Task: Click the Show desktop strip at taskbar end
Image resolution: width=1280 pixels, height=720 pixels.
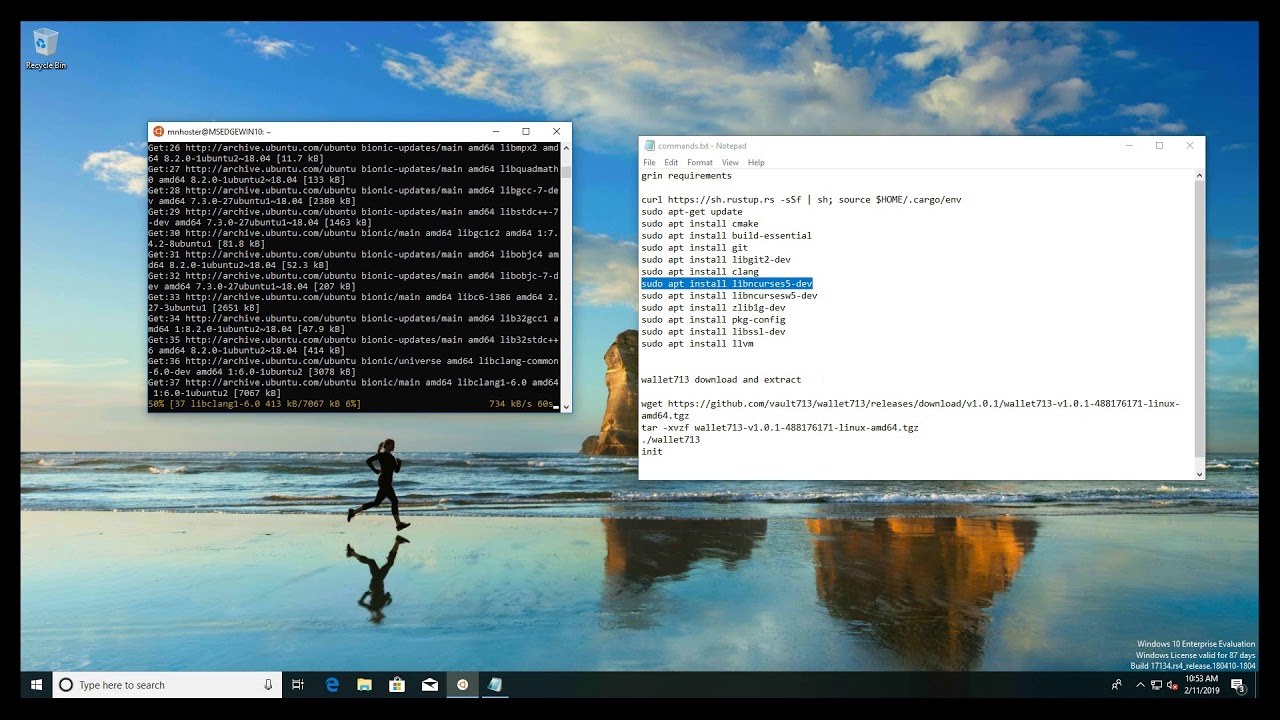Action: click(x=1256, y=685)
